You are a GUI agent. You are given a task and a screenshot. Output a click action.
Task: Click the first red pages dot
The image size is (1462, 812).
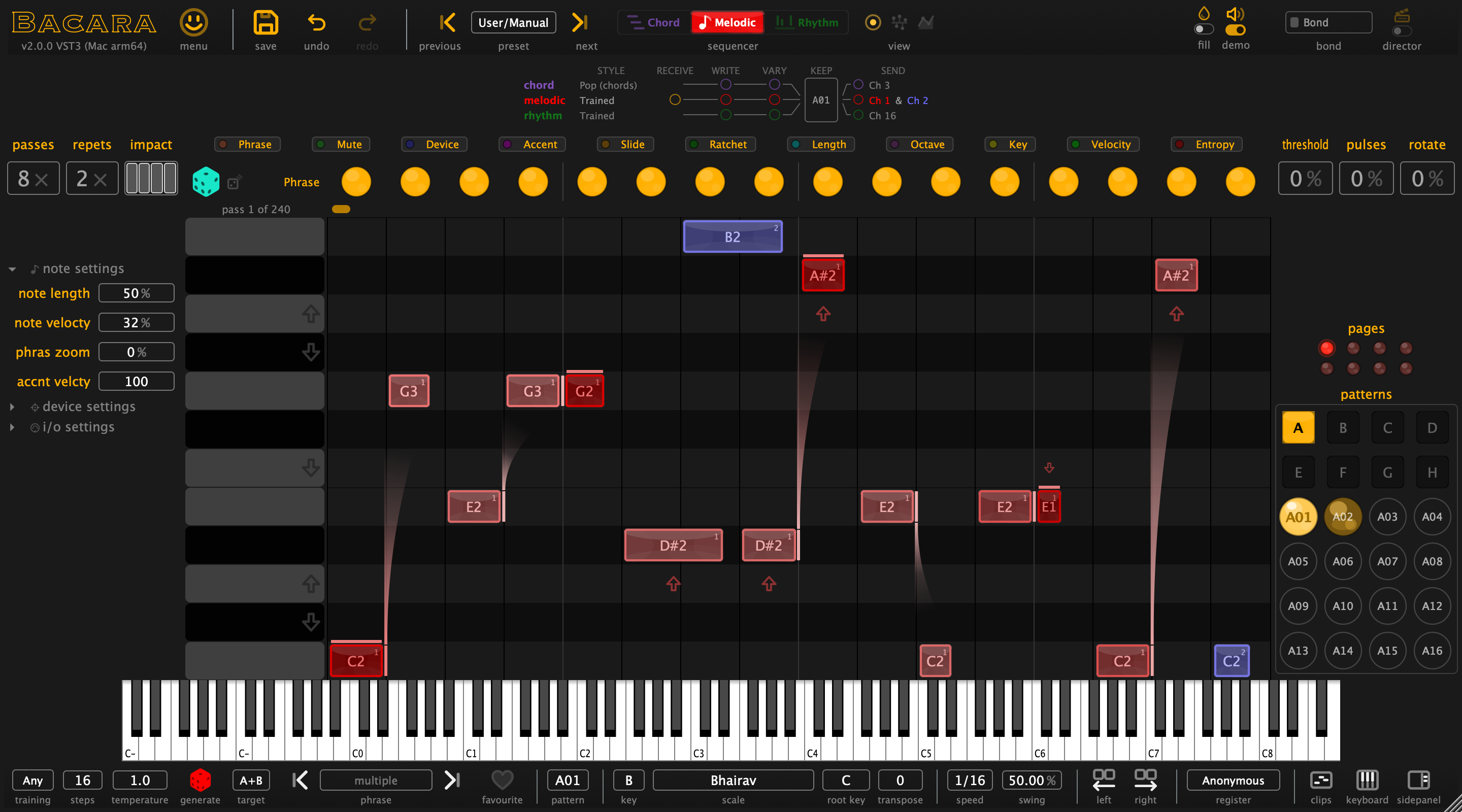[1326, 348]
